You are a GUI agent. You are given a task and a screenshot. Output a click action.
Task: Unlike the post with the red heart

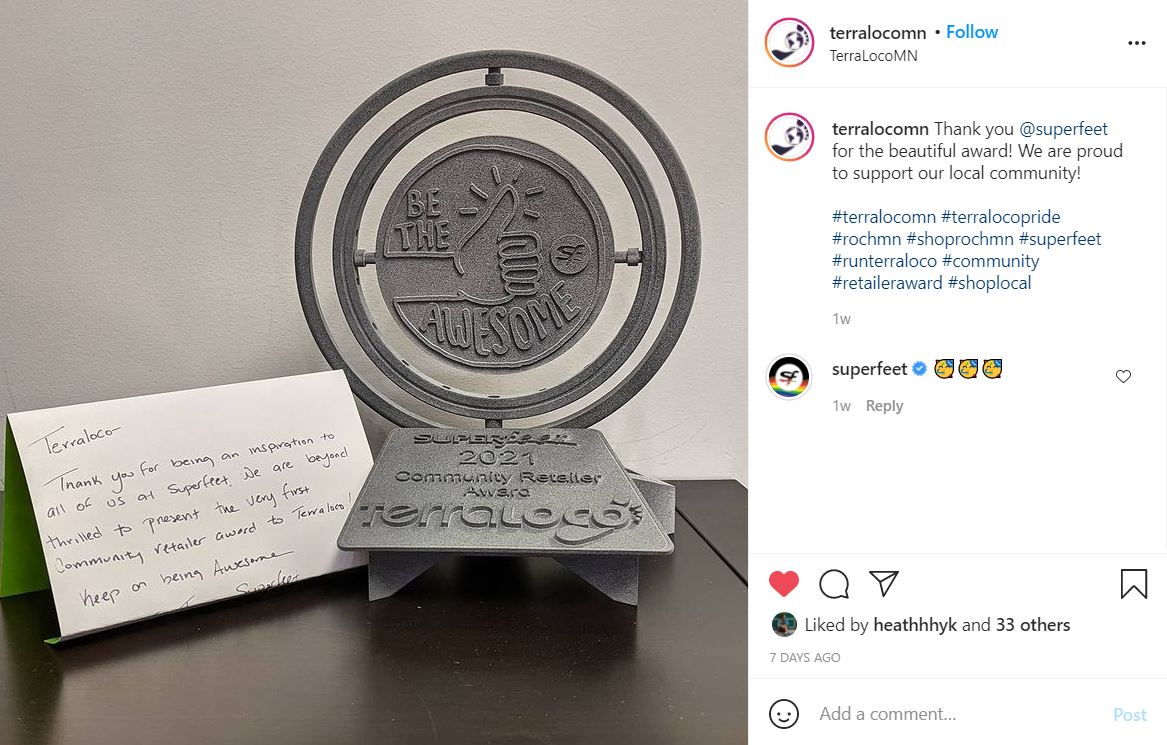[783, 584]
